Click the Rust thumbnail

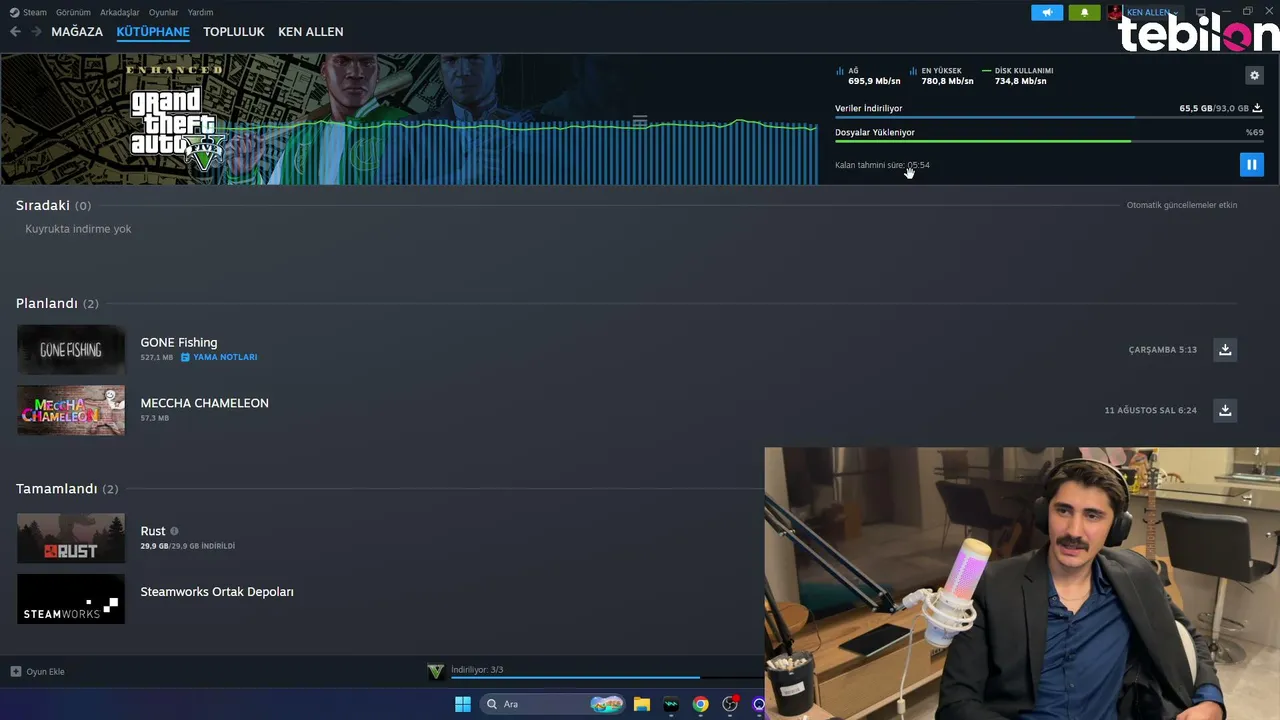coord(71,538)
